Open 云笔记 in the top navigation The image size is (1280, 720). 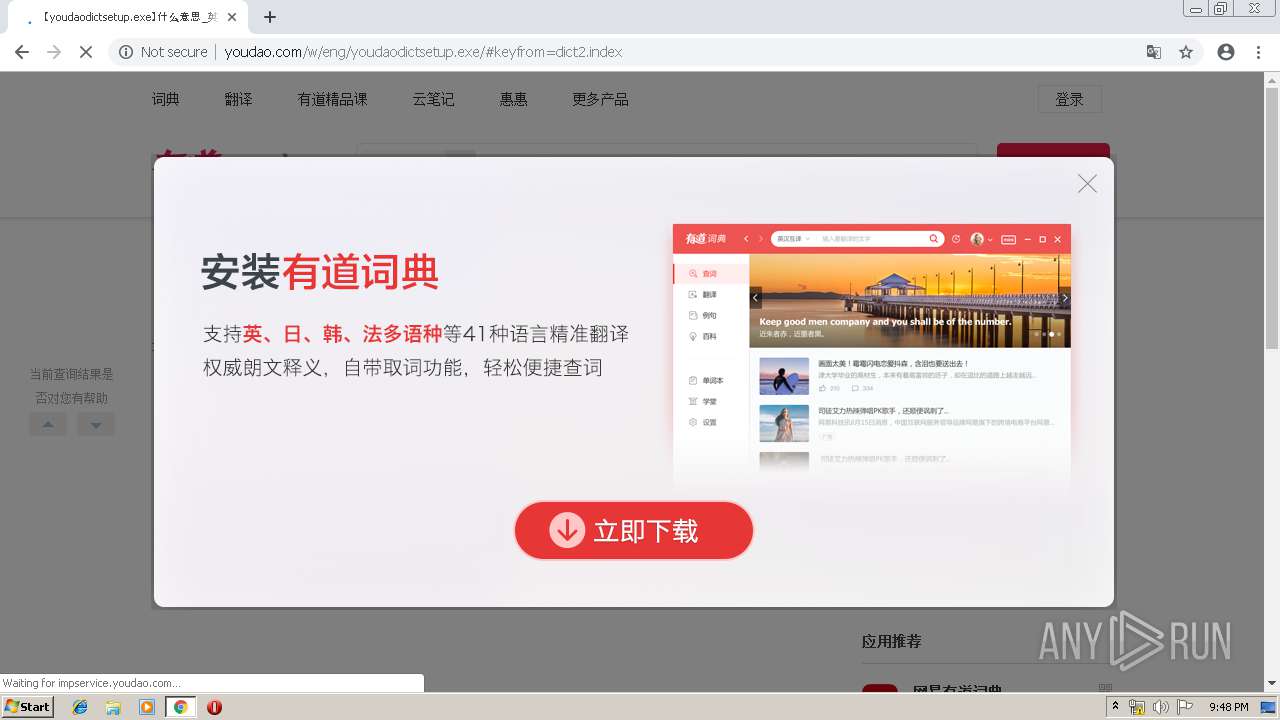coord(433,99)
